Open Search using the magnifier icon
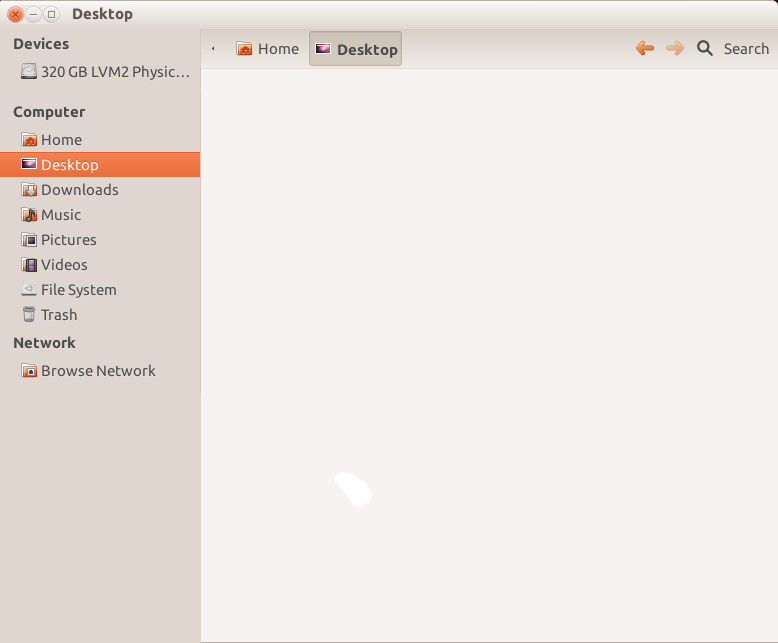This screenshot has height=643, width=778. [x=705, y=48]
